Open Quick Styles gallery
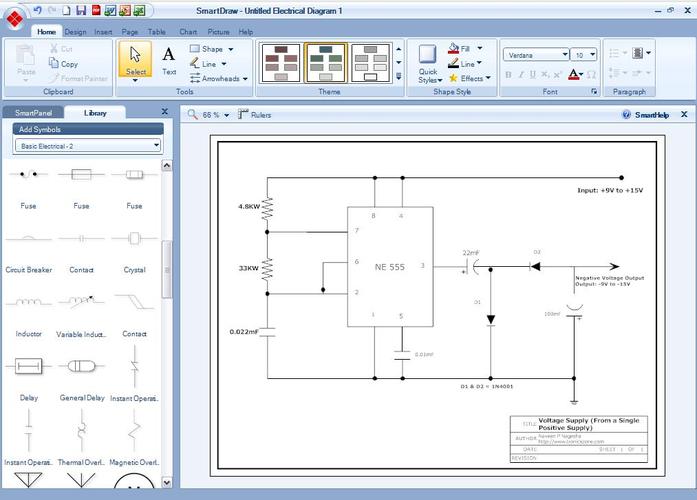 tap(428, 63)
